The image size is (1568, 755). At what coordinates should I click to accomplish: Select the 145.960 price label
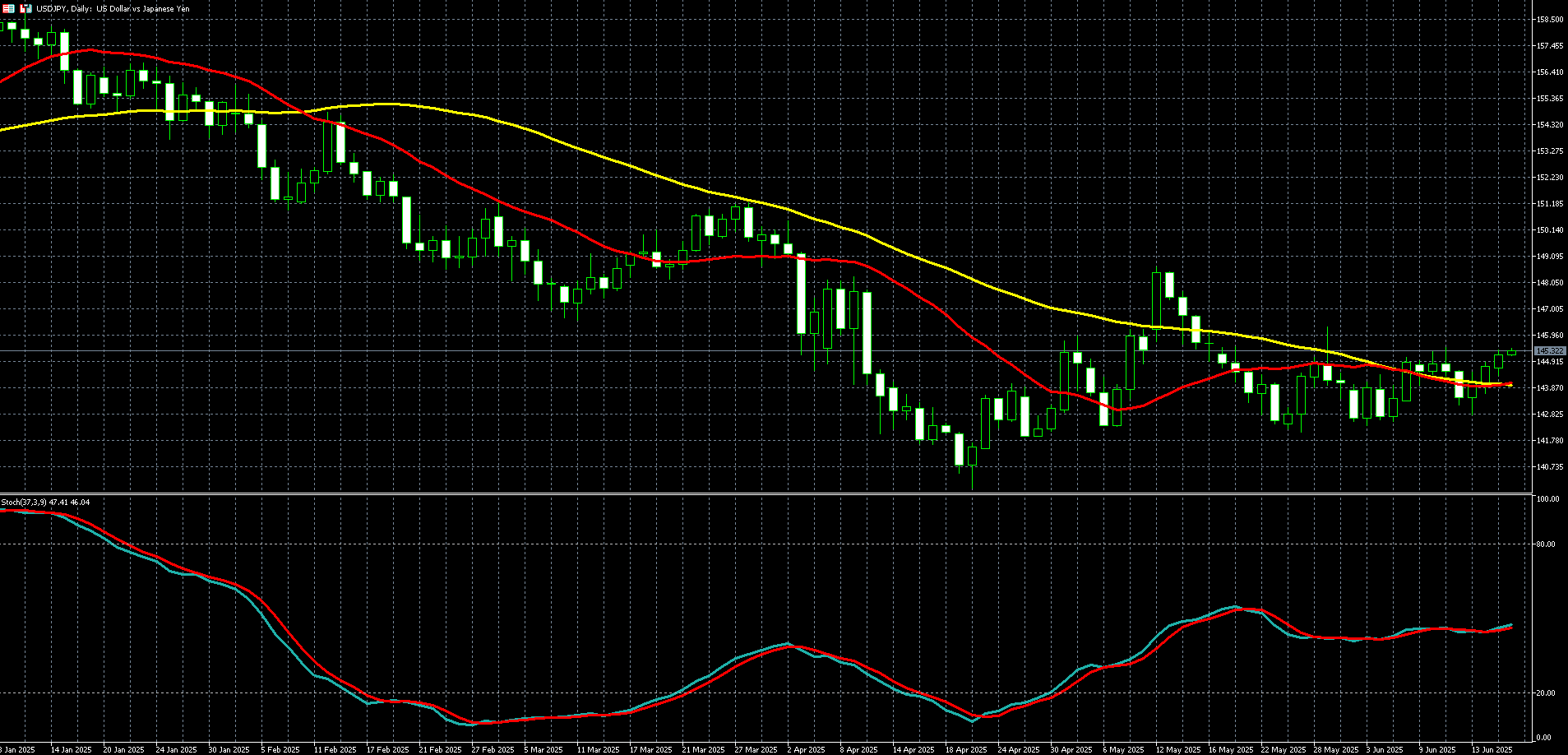click(x=1550, y=336)
